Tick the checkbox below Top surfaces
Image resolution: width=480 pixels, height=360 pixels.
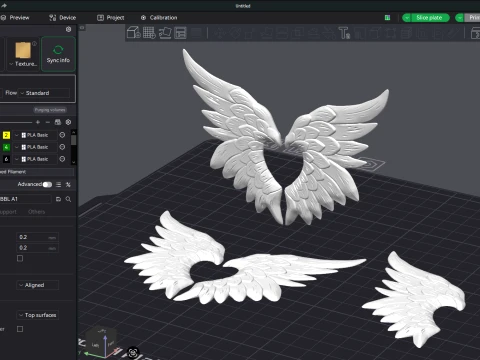pos(20,329)
